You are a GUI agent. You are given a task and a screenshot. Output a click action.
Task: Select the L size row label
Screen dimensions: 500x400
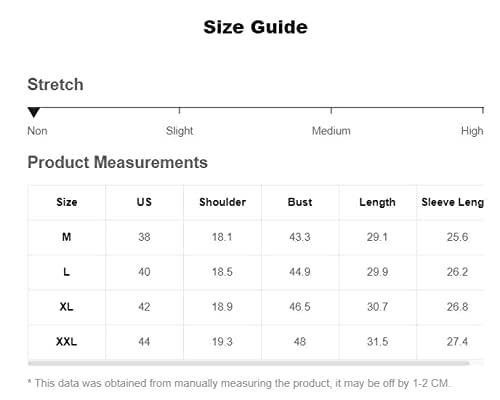coord(67,272)
